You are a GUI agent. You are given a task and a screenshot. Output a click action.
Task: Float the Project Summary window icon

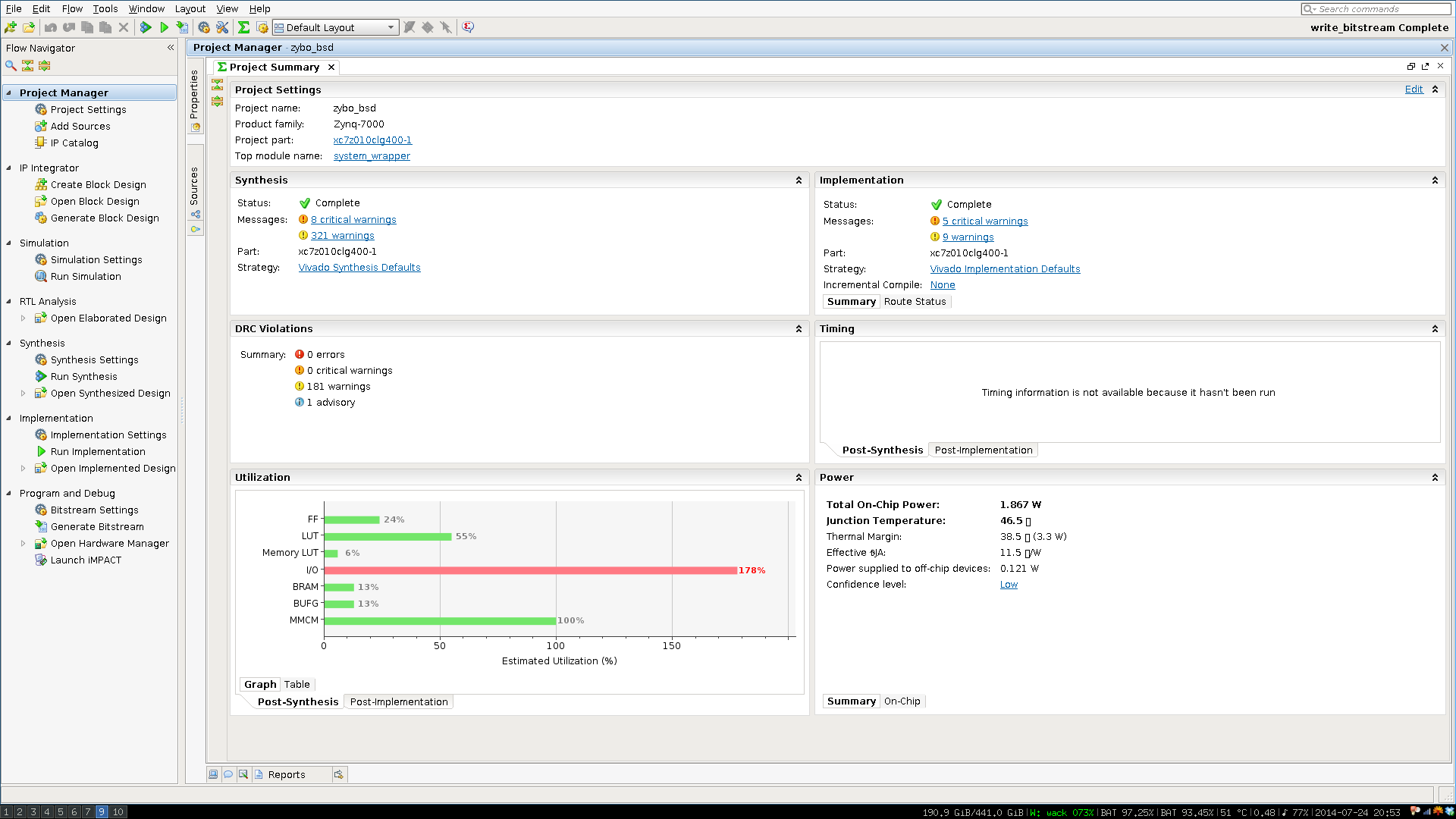tap(1426, 67)
